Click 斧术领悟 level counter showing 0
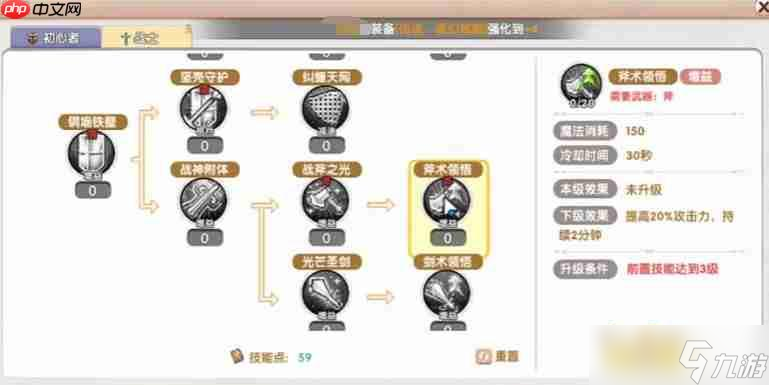Image resolution: width=769 pixels, height=385 pixels. (x=448, y=238)
